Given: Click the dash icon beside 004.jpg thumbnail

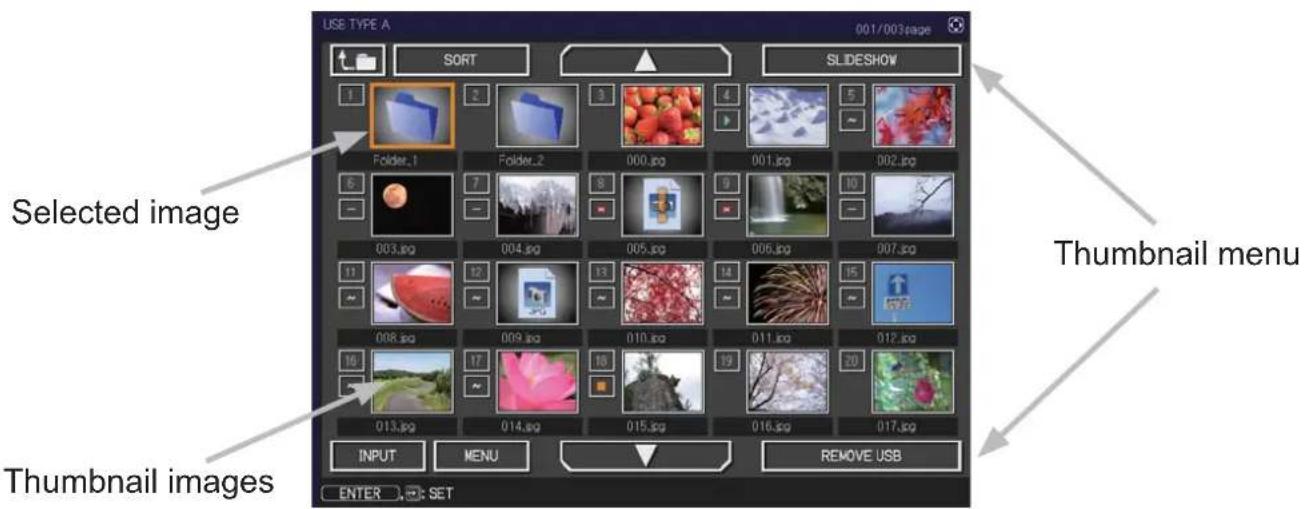Looking at the screenshot, I should tap(477, 209).
